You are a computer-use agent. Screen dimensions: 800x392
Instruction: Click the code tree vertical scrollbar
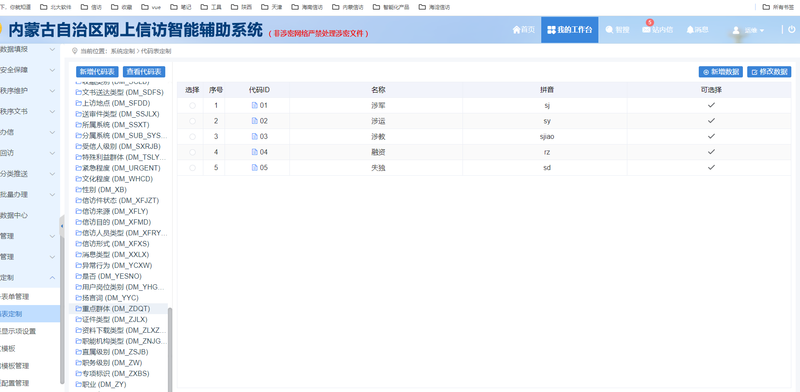(x=170, y=350)
